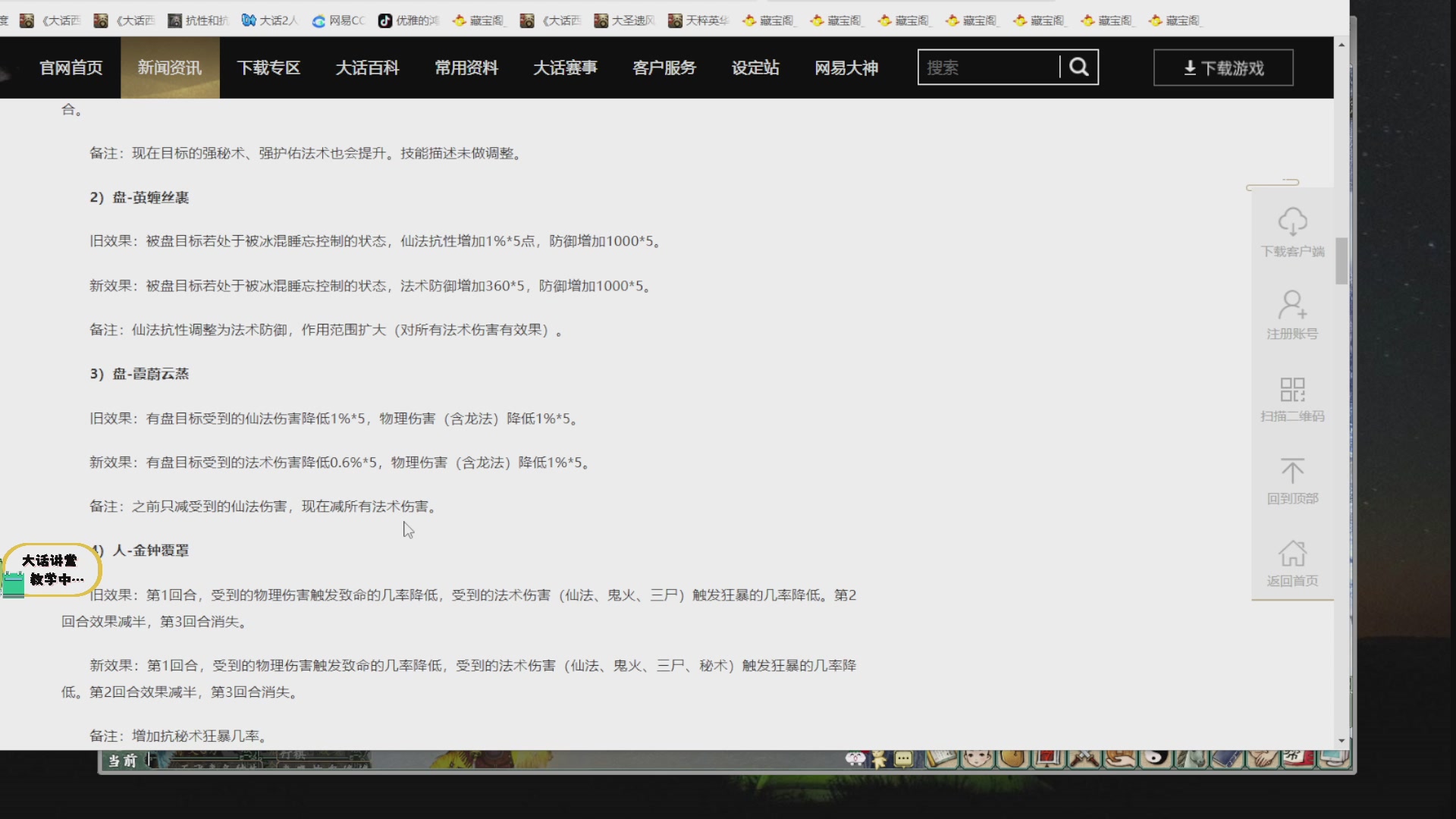Click the yin-yang taiji icon in game toolbar
The width and height of the screenshot is (1456, 819).
click(1157, 760)
